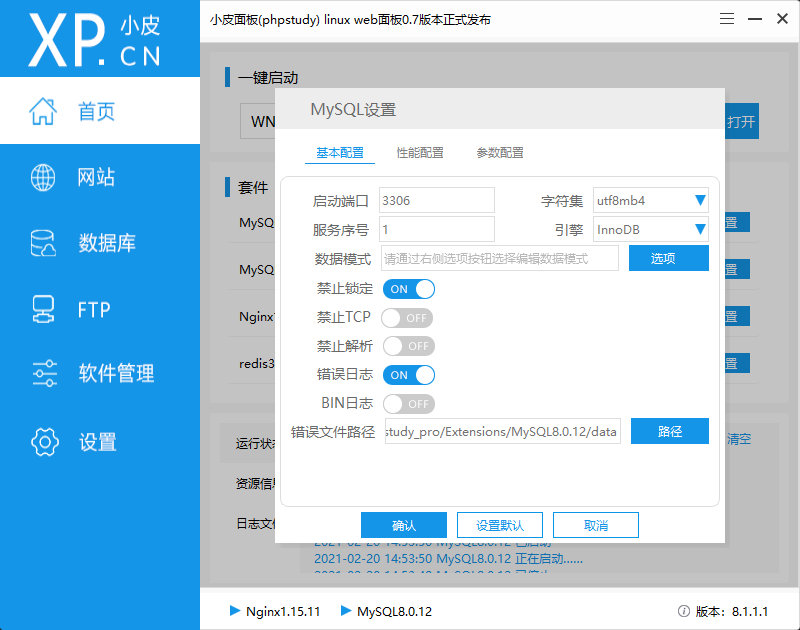Screen dimensions: 800x630
Task: Close the phpstudy window
Action: pos(782,19)
